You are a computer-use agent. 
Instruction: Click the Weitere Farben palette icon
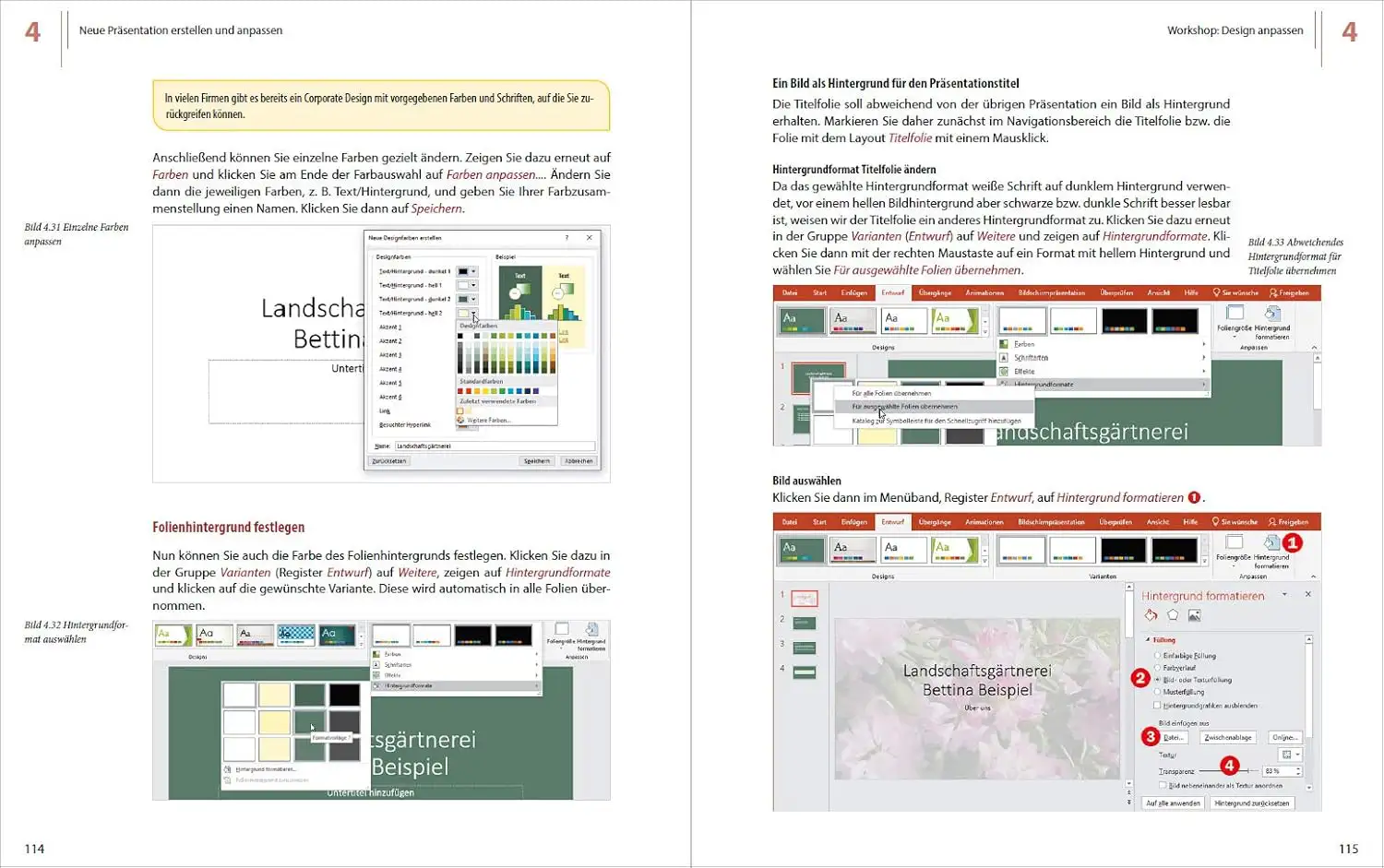pos(461,421)
